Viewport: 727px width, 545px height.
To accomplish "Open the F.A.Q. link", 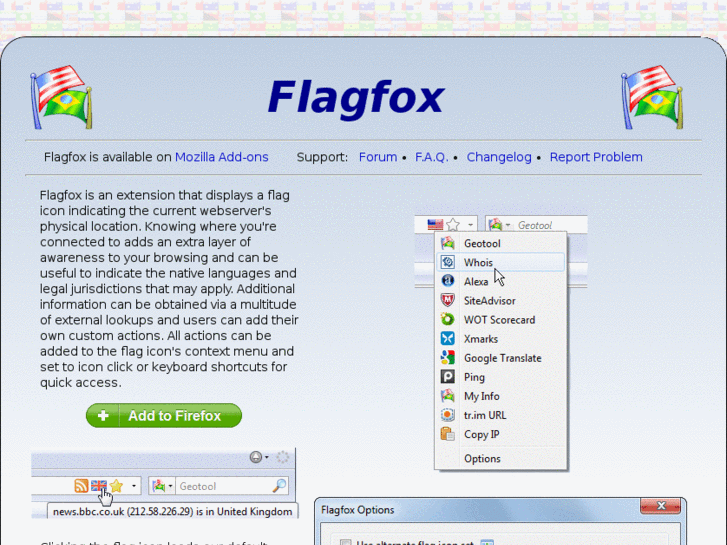I will click(x=432, y=157).
